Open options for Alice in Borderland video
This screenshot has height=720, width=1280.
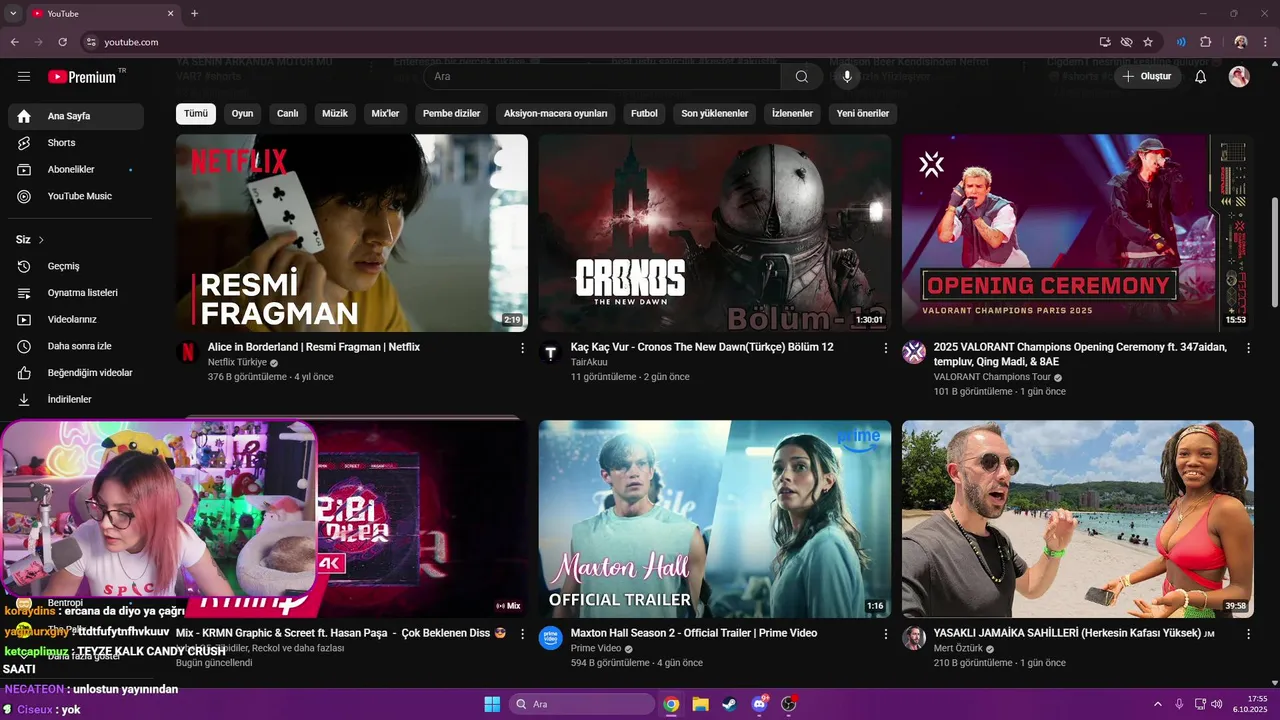[522, 348]
